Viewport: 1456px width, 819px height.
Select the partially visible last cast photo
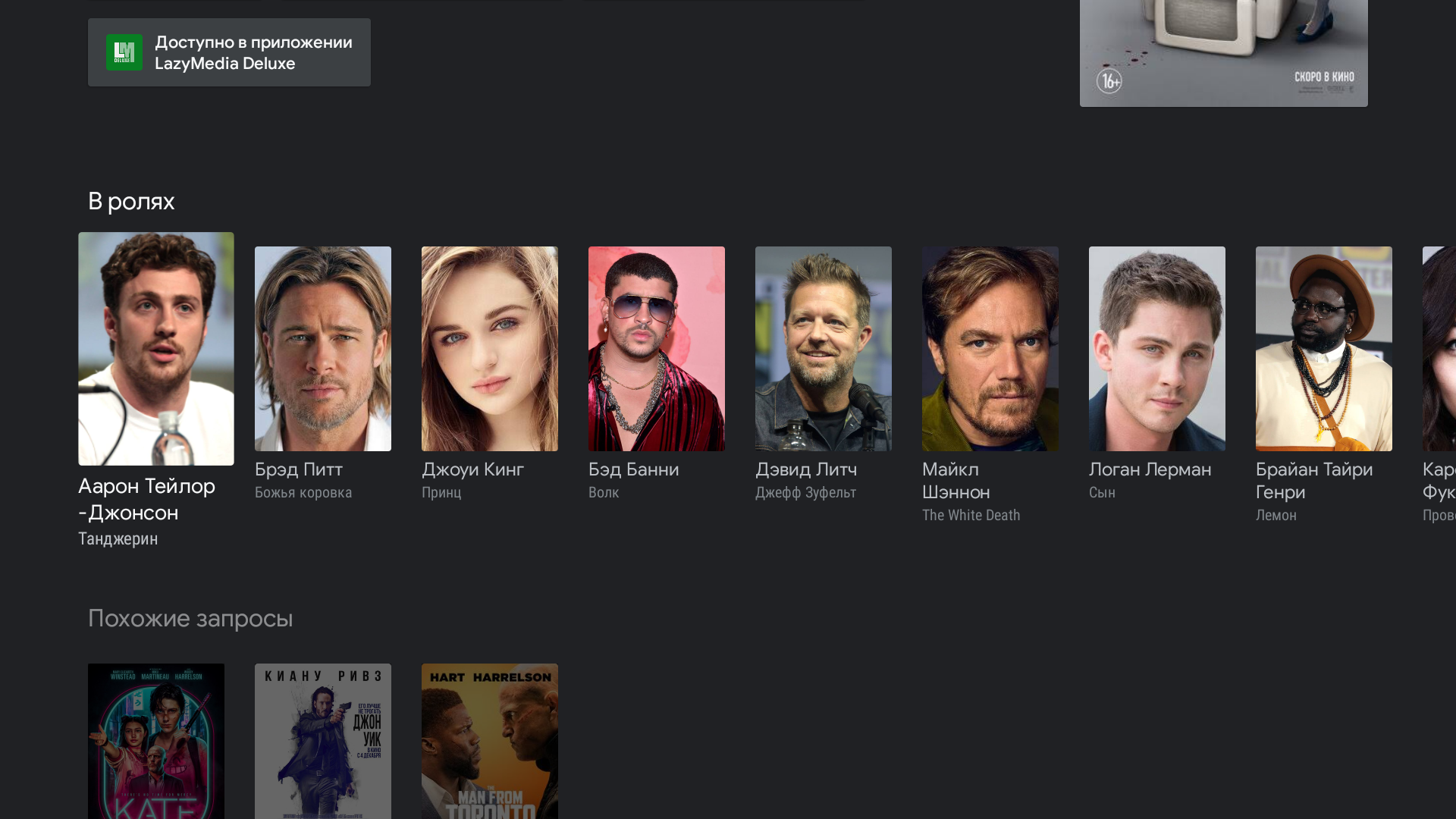tap(1439, 349)
